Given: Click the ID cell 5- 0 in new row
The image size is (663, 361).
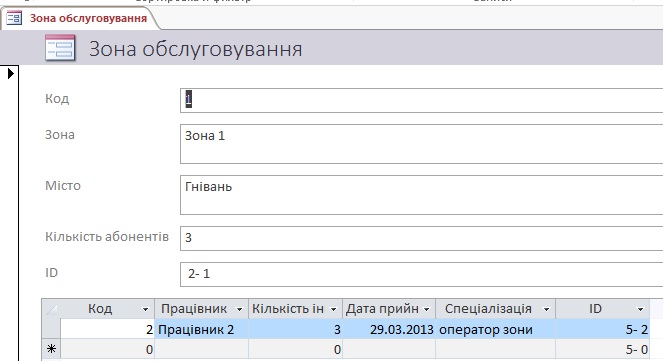Looking at the screenshot, I should pos(603,349).
